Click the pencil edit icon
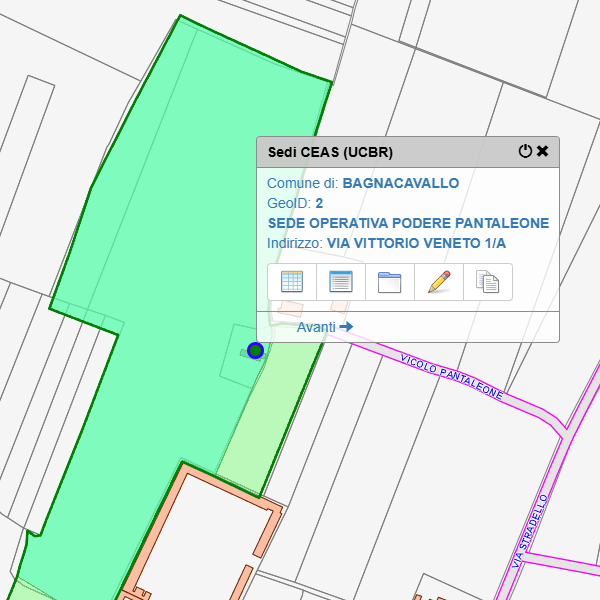The image size is (600, 600). (x=438, y=282)
